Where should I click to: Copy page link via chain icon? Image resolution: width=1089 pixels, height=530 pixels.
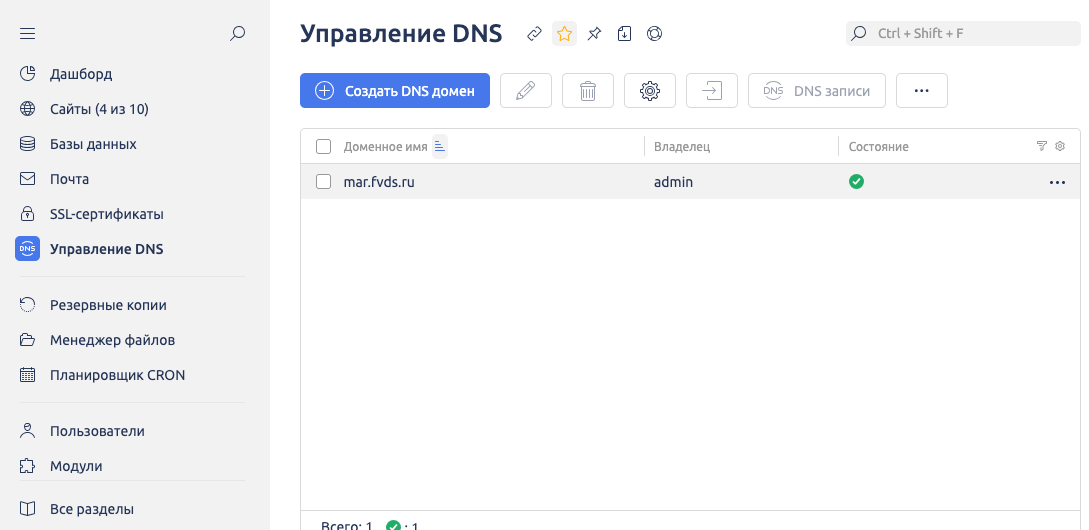pos(535,34)
